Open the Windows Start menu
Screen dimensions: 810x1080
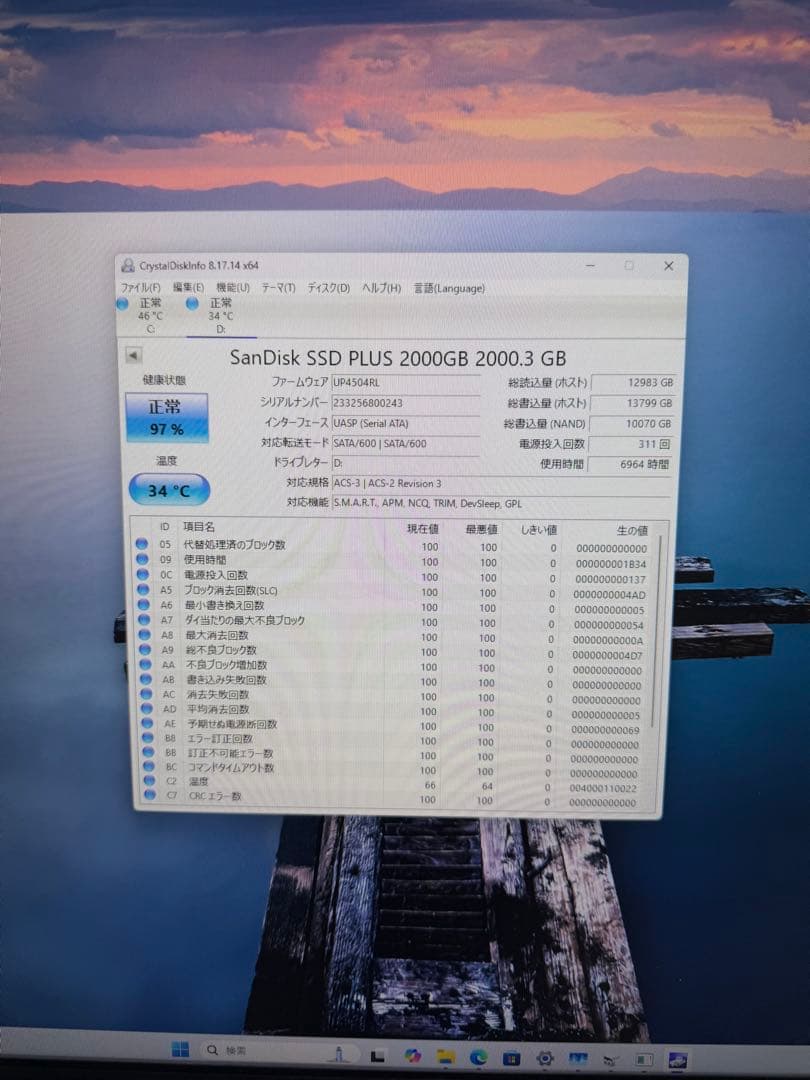tap(180, 1049)
